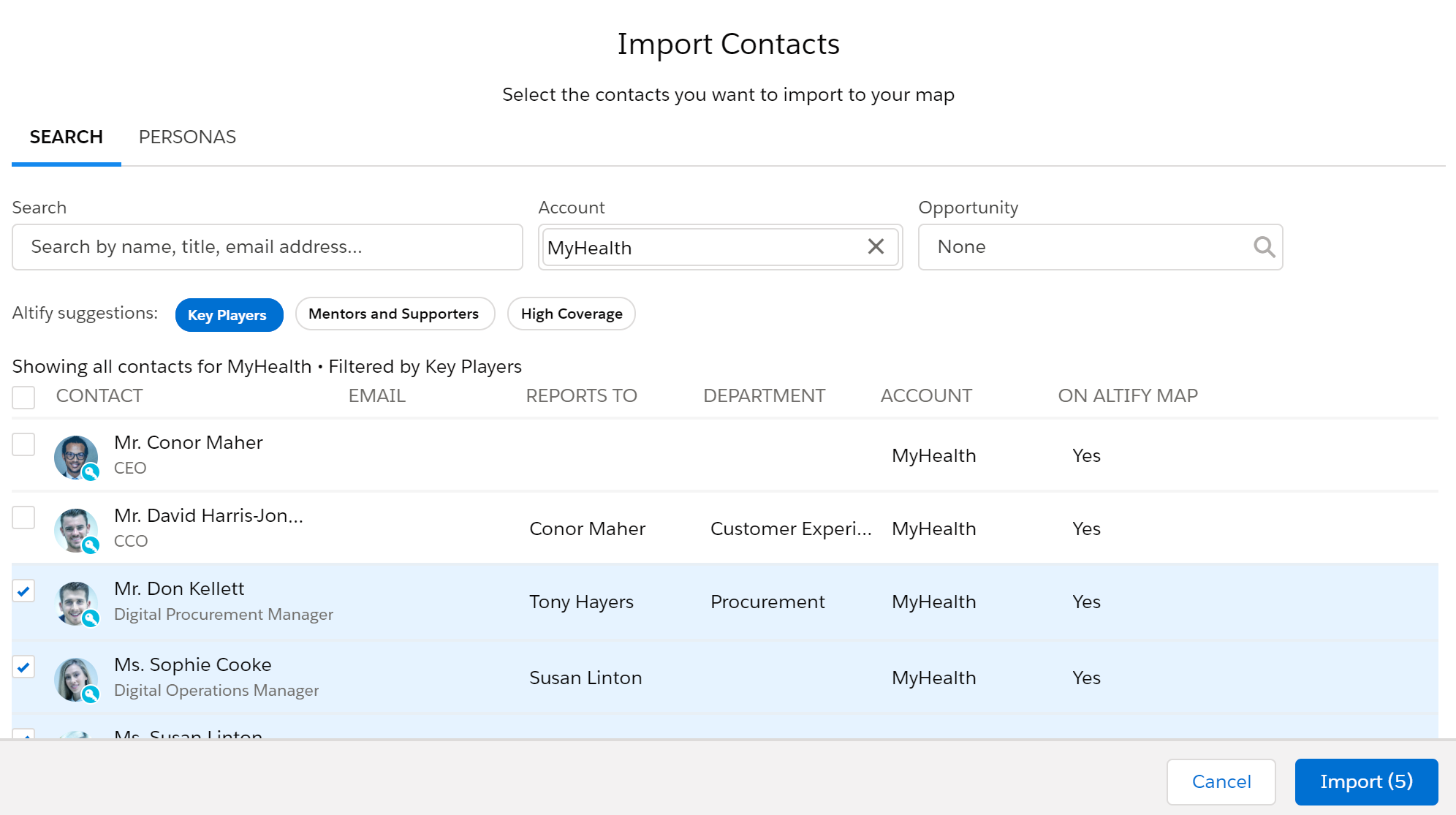Image resolution: width=1456 pixels, height=815 pixels.
Task: Clear the MyHealth account field
Action: [876, 246]
